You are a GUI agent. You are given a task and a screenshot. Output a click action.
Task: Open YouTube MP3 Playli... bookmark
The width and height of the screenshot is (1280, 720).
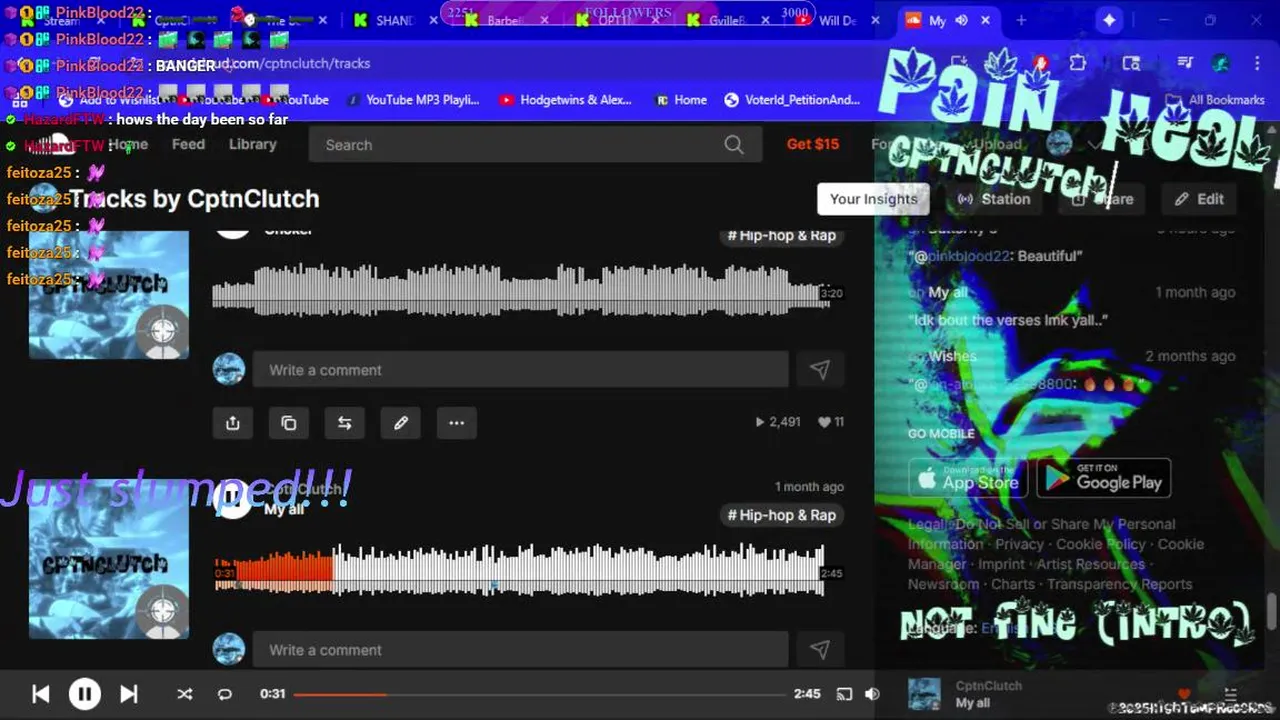[x=412, y=100]
